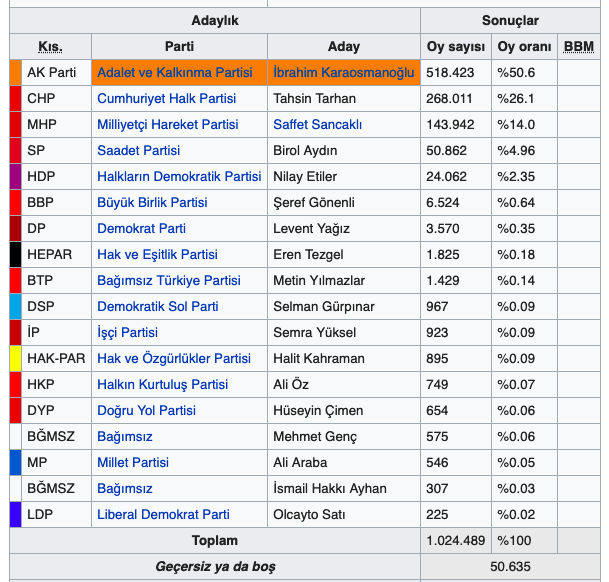Image resolution: width=609 pixels, height=582 pixels.
Task: Open the Saadet Partisi page link
Action: (x=138, y=151)
